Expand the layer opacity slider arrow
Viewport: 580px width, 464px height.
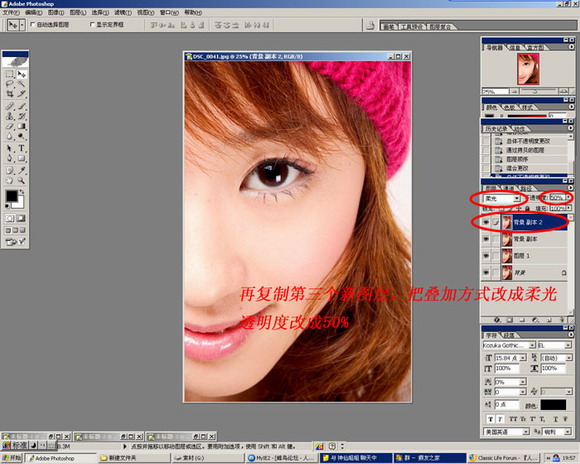click(x=569, y=198)
